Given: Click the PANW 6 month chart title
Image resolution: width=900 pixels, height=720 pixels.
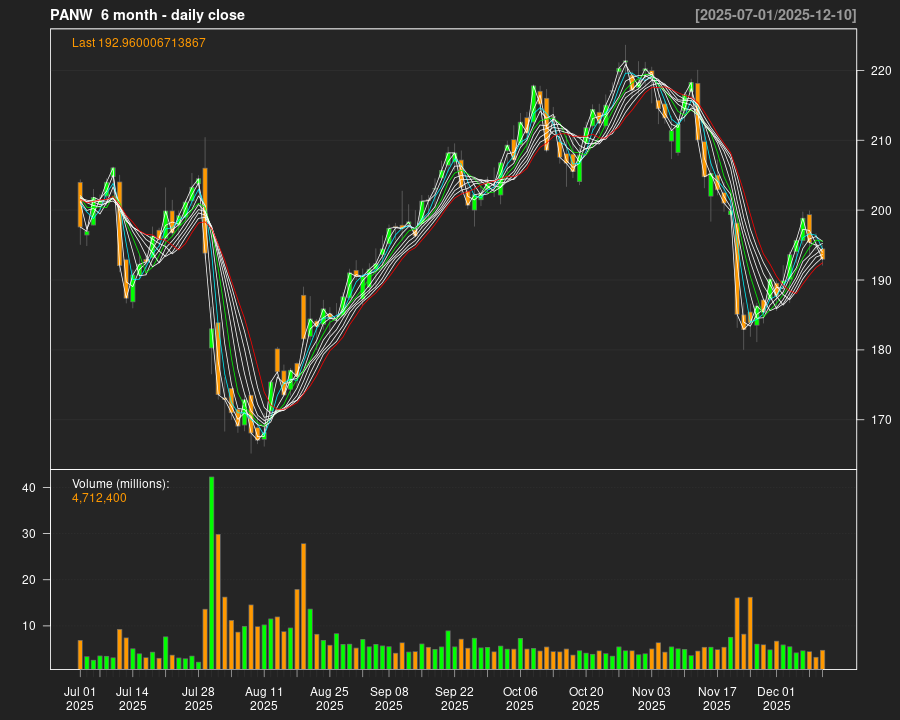Looking at the screenshot, I should click(x=147, y=15).
